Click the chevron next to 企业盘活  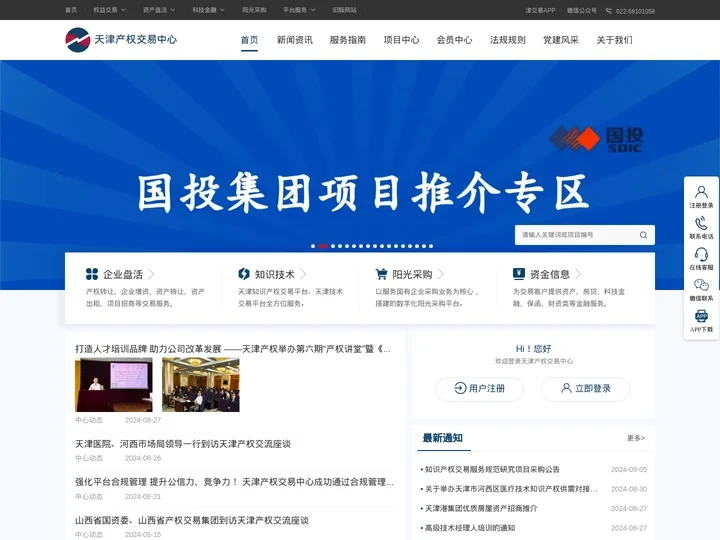click(x=151, y=274)
